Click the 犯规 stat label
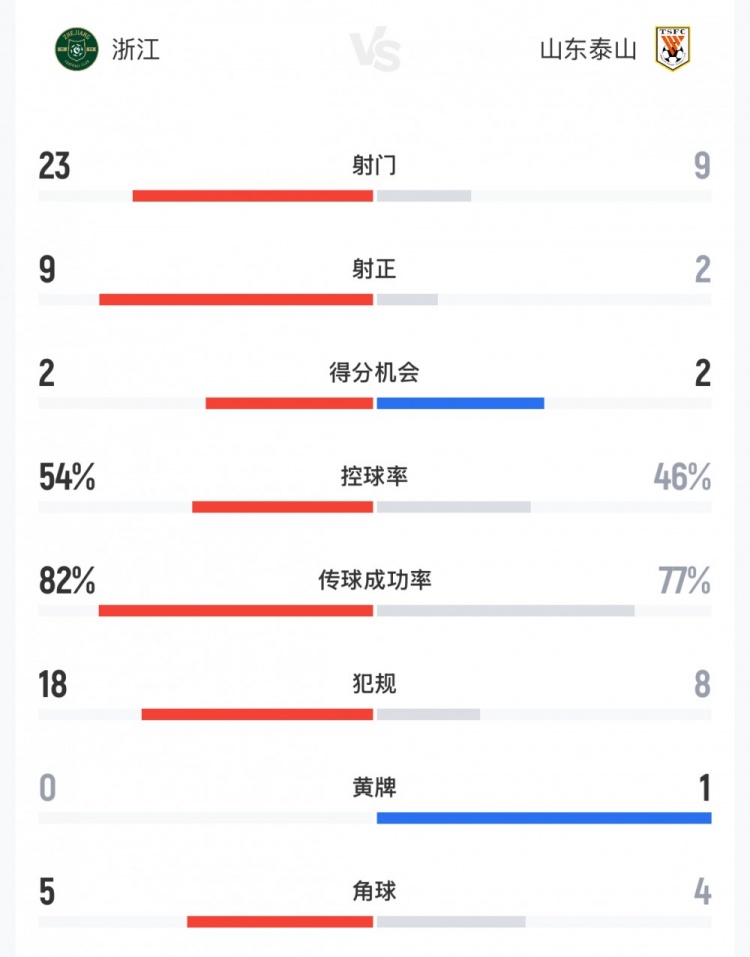This screenshot has height=957, width=750. [x=374, y=684]
